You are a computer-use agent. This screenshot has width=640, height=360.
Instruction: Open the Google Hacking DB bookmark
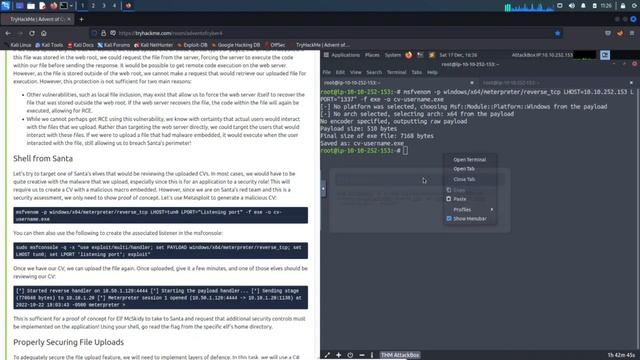coord(236,45)
